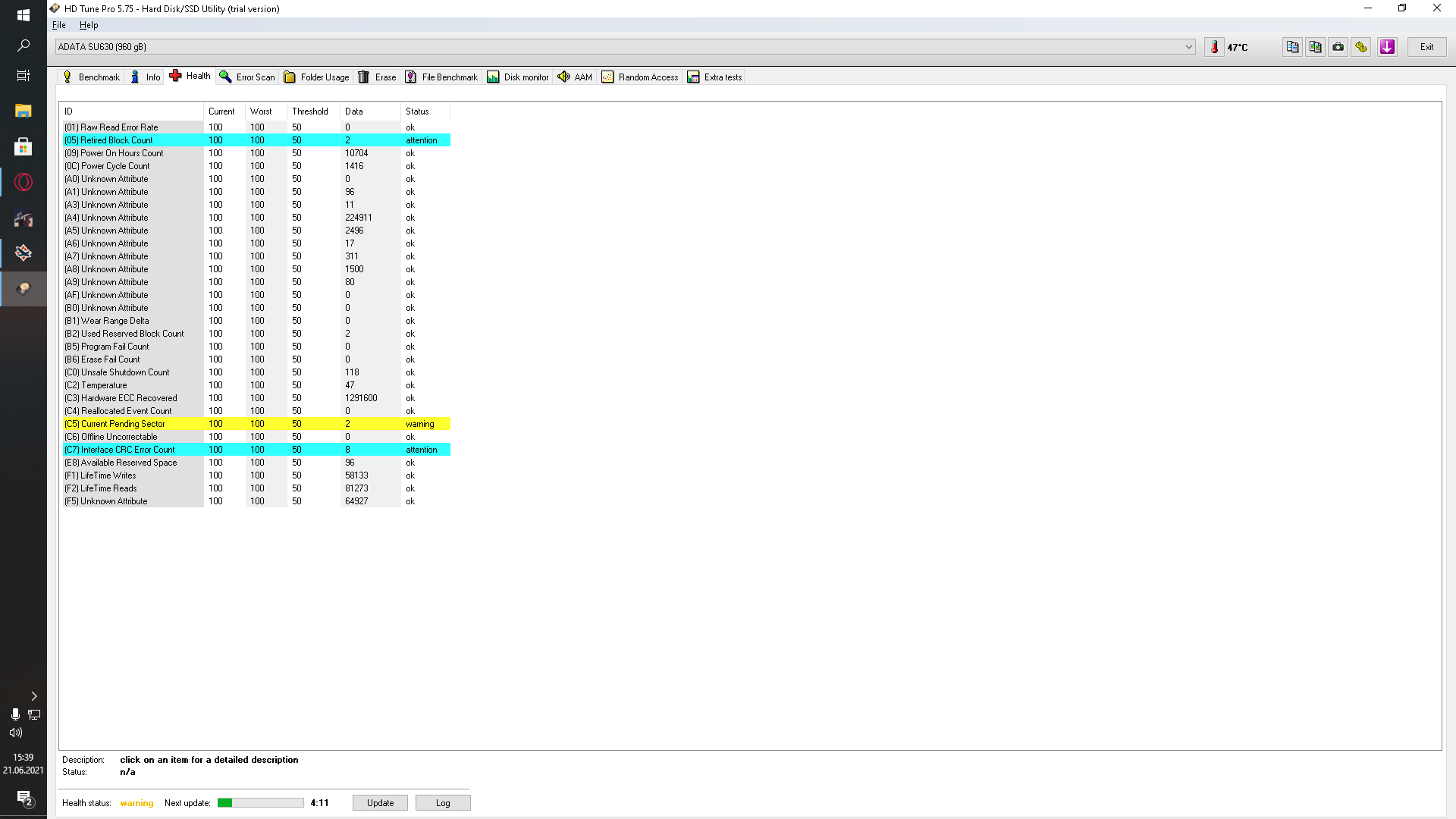
Task: Switch to the Error Scan tab
Action: [x=247, y=77]
